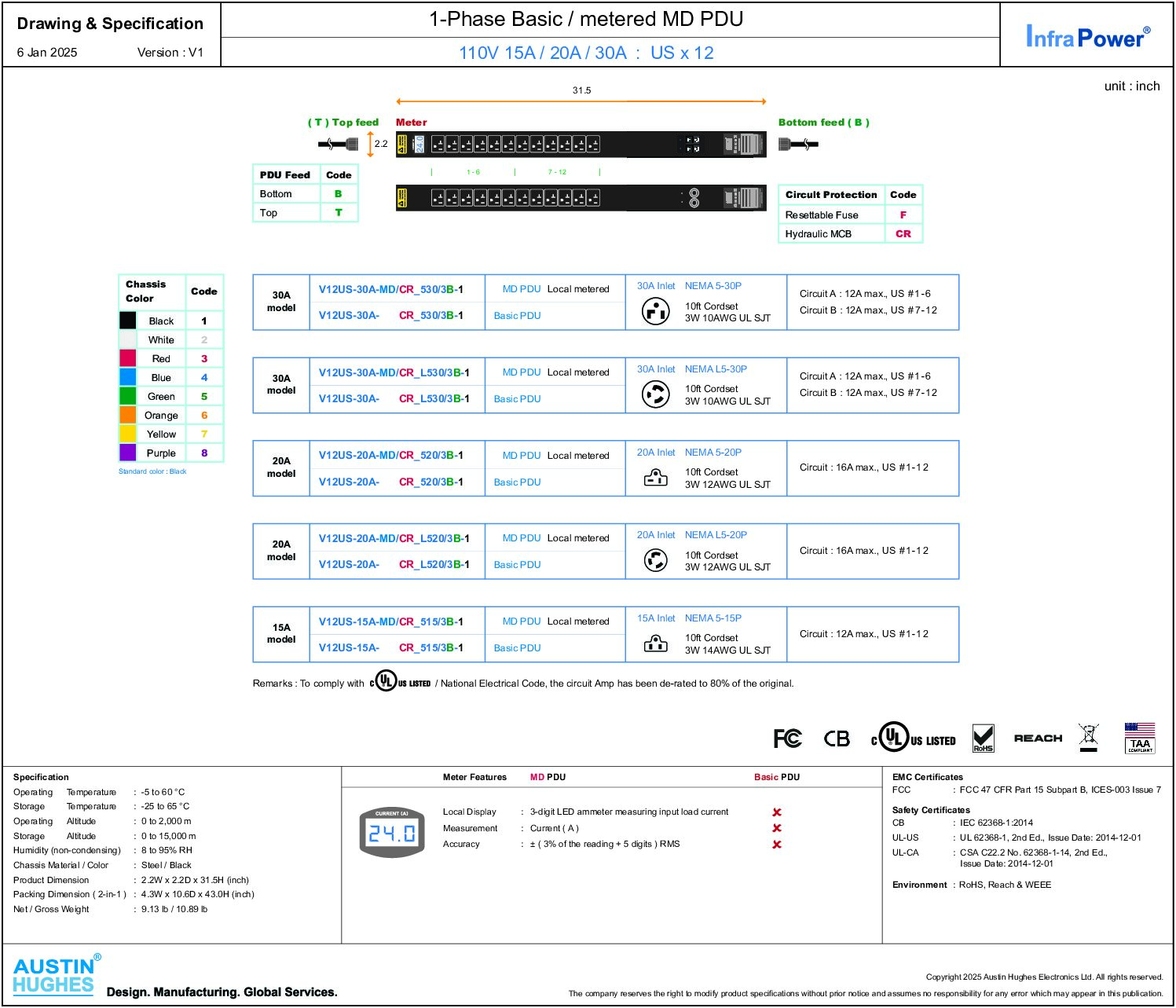Click 'Standard color : Black' note

(152, 471)
